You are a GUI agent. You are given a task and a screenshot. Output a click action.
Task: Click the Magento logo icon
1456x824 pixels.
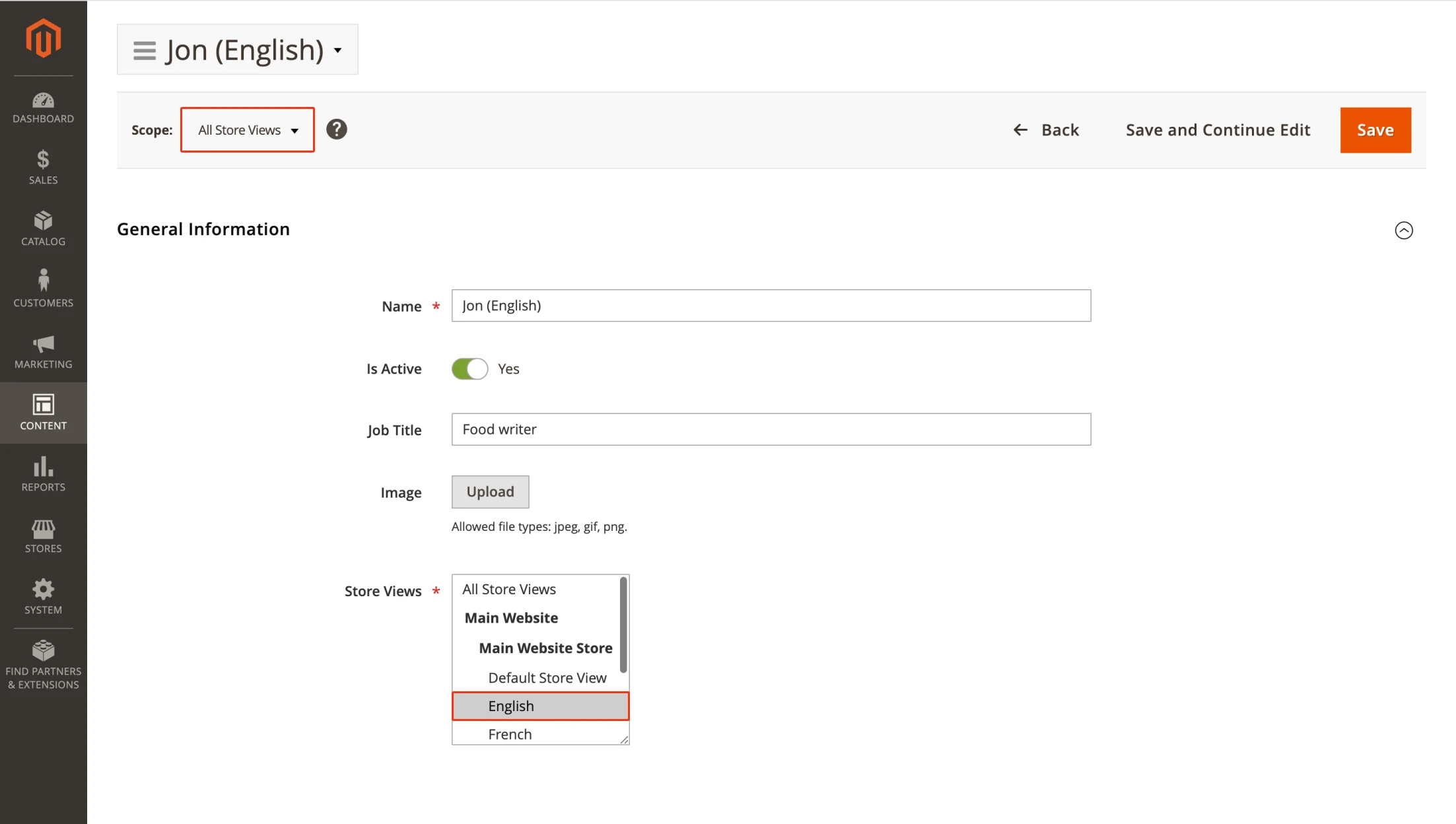pos(43,38)
